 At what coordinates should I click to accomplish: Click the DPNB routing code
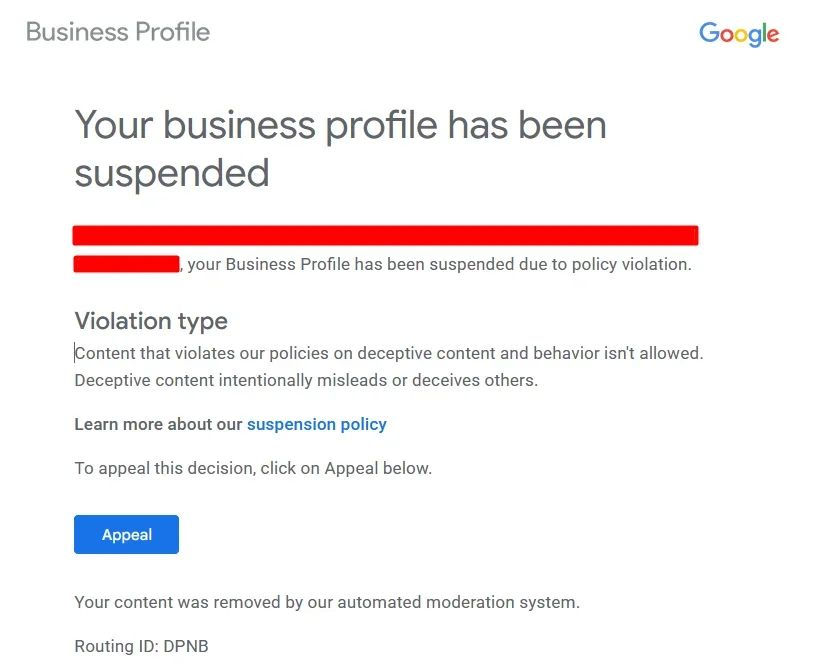pos(186,646)
